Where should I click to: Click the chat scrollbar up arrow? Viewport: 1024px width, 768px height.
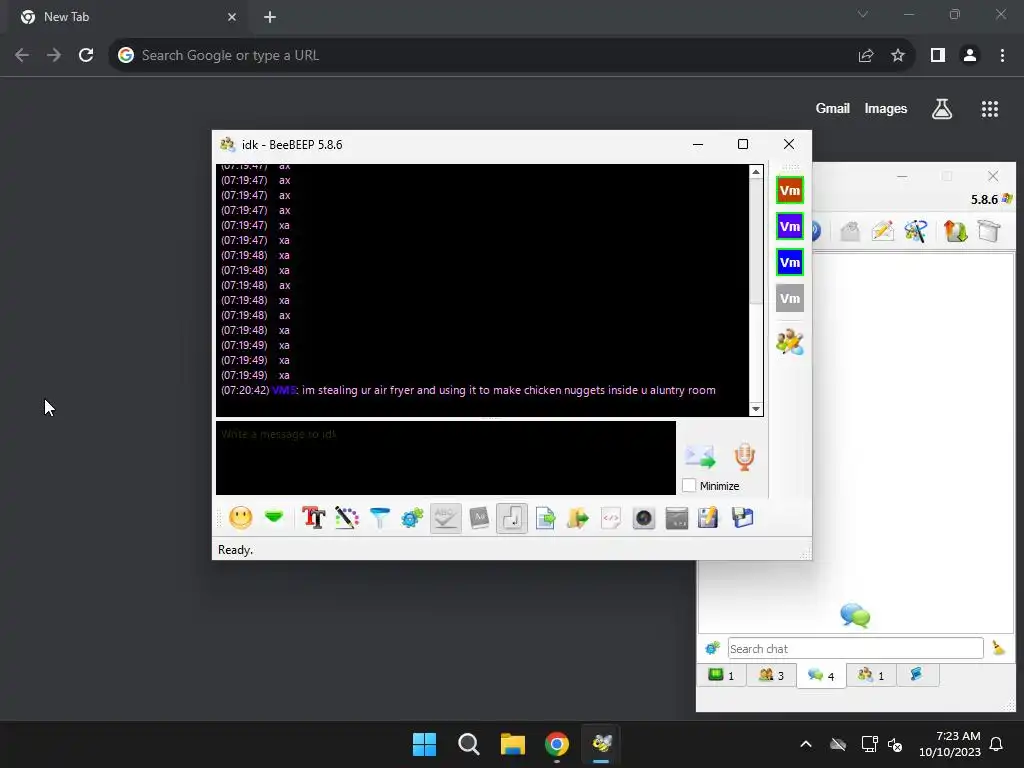756,172
